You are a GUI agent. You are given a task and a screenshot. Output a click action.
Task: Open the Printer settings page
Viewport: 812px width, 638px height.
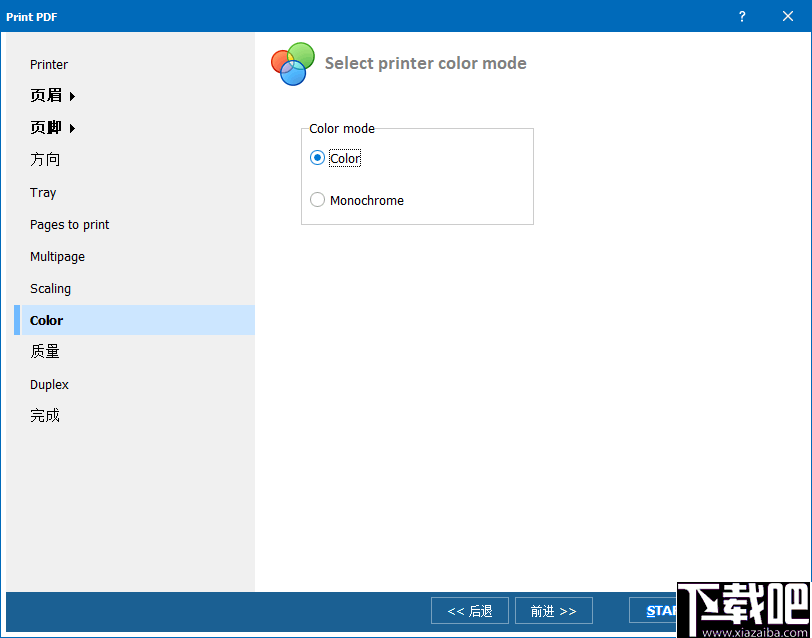48,64
